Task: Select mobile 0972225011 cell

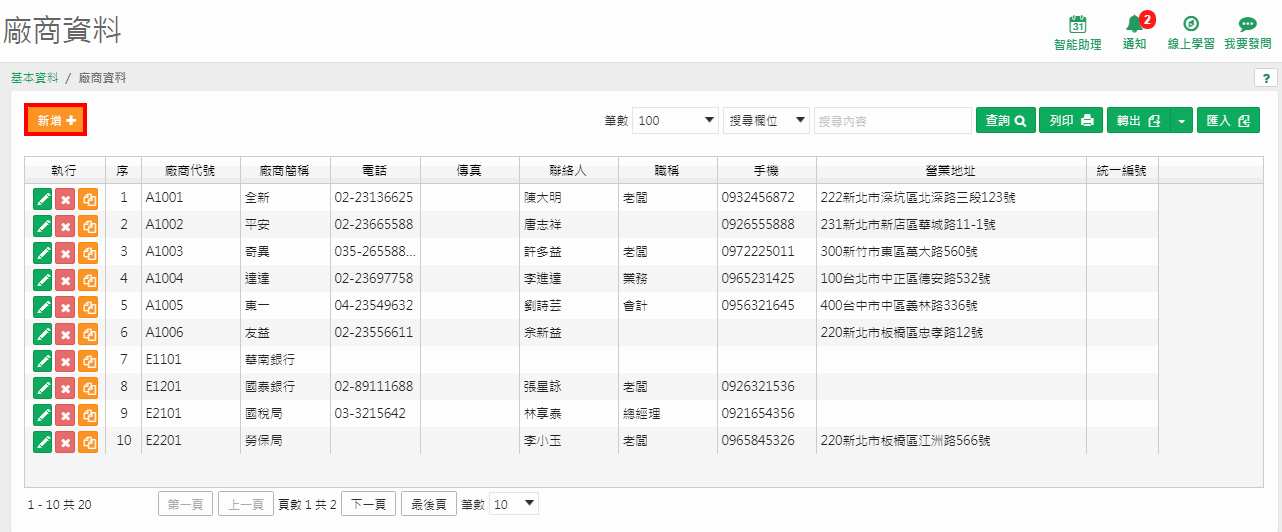Action: (x=766, y=252)
